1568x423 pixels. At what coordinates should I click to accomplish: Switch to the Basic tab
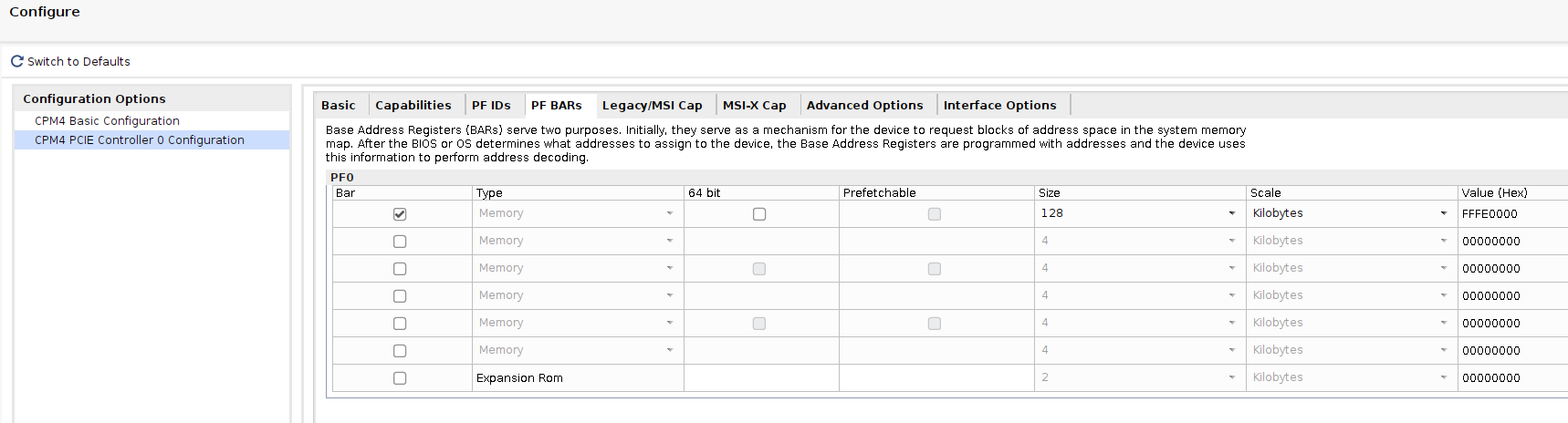tap(339, 106)
